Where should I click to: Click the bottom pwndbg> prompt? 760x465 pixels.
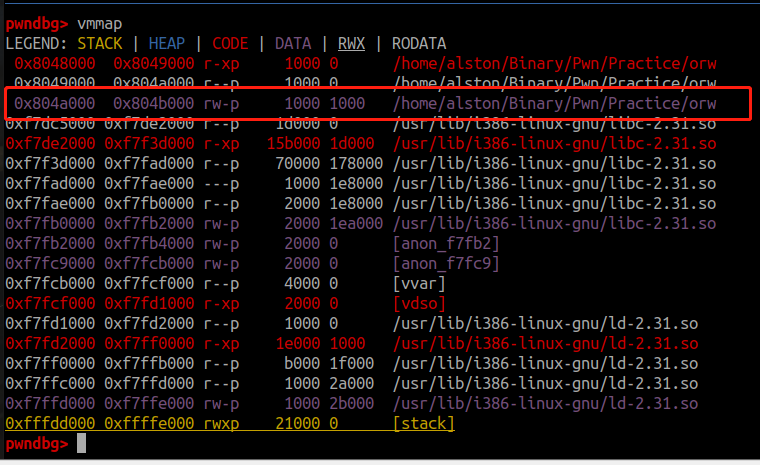(37, 443)
